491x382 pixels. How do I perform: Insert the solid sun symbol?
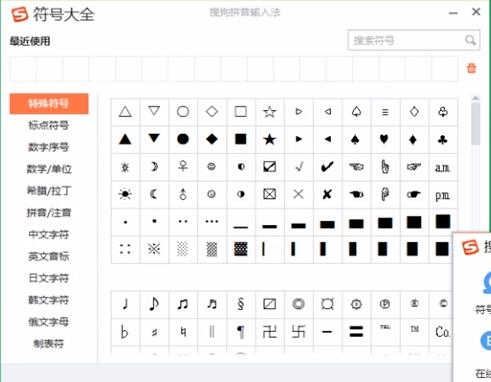coord(125,194)
